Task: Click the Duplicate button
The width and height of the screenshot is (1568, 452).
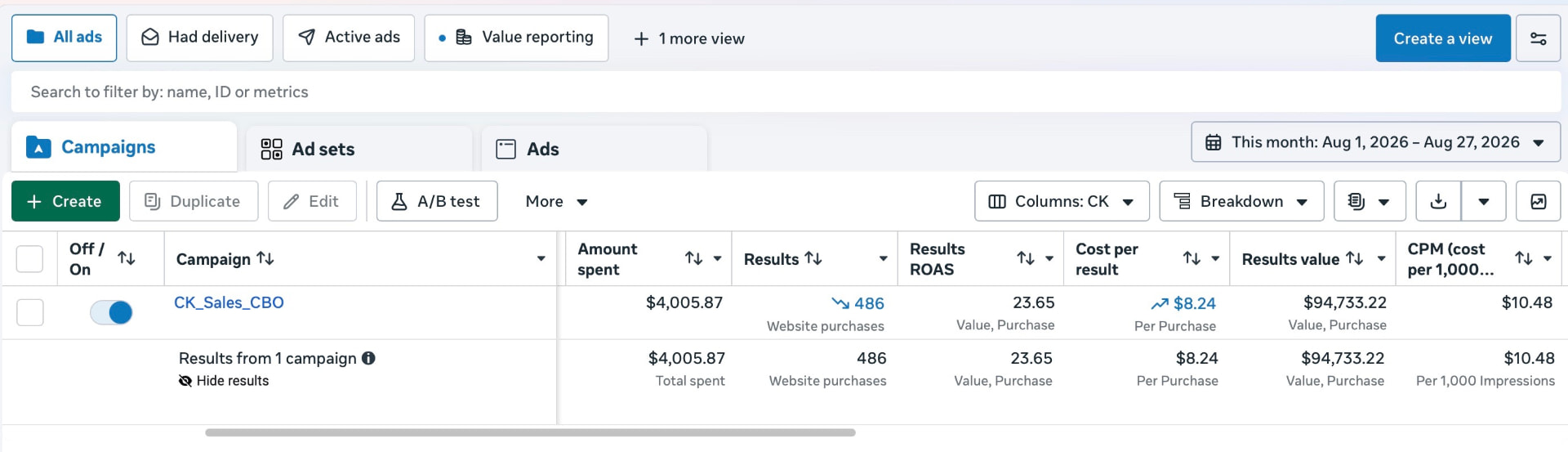Action: (x=194, y=201)
